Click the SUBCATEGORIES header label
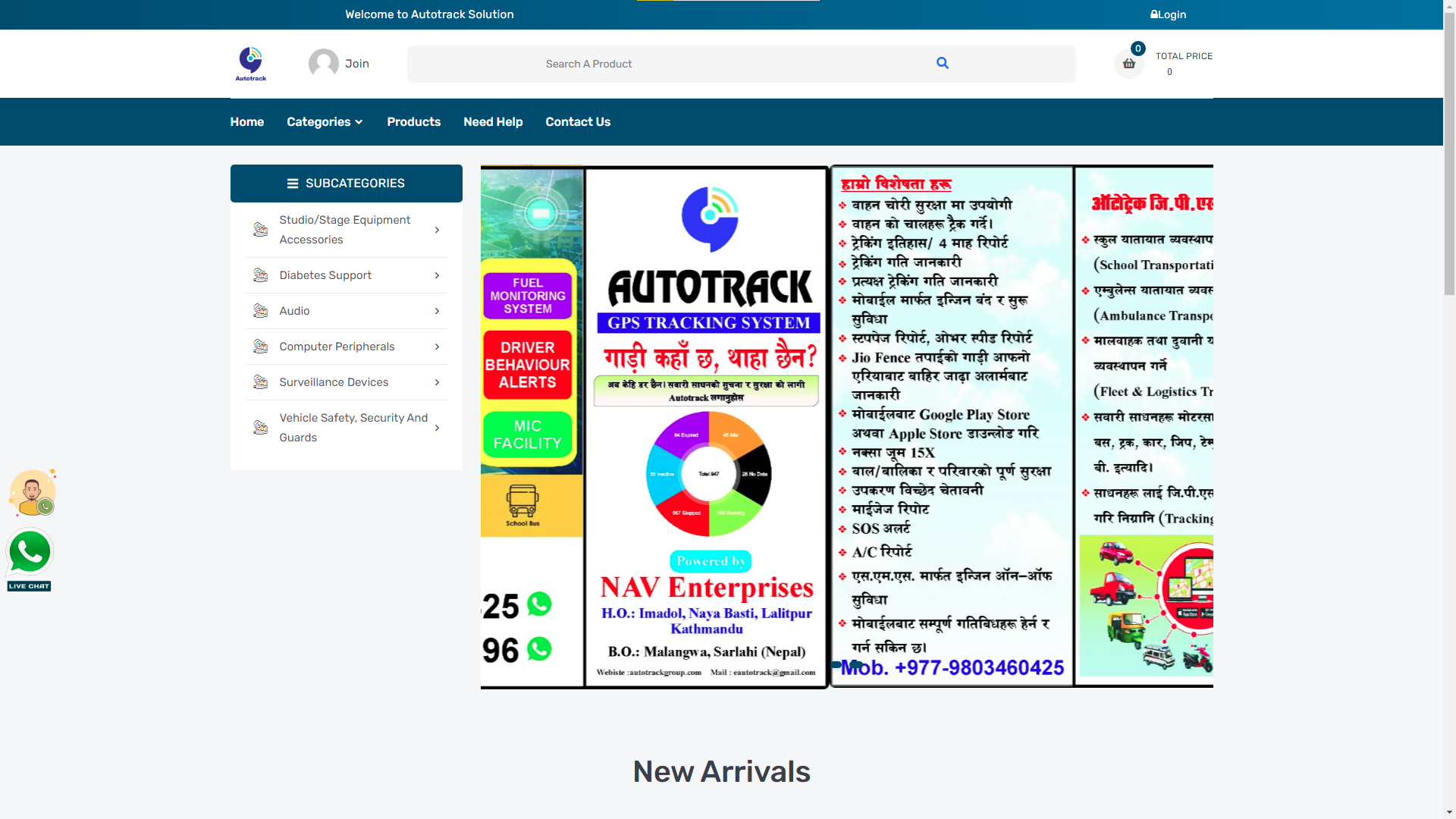 click(x=355, y=184)
